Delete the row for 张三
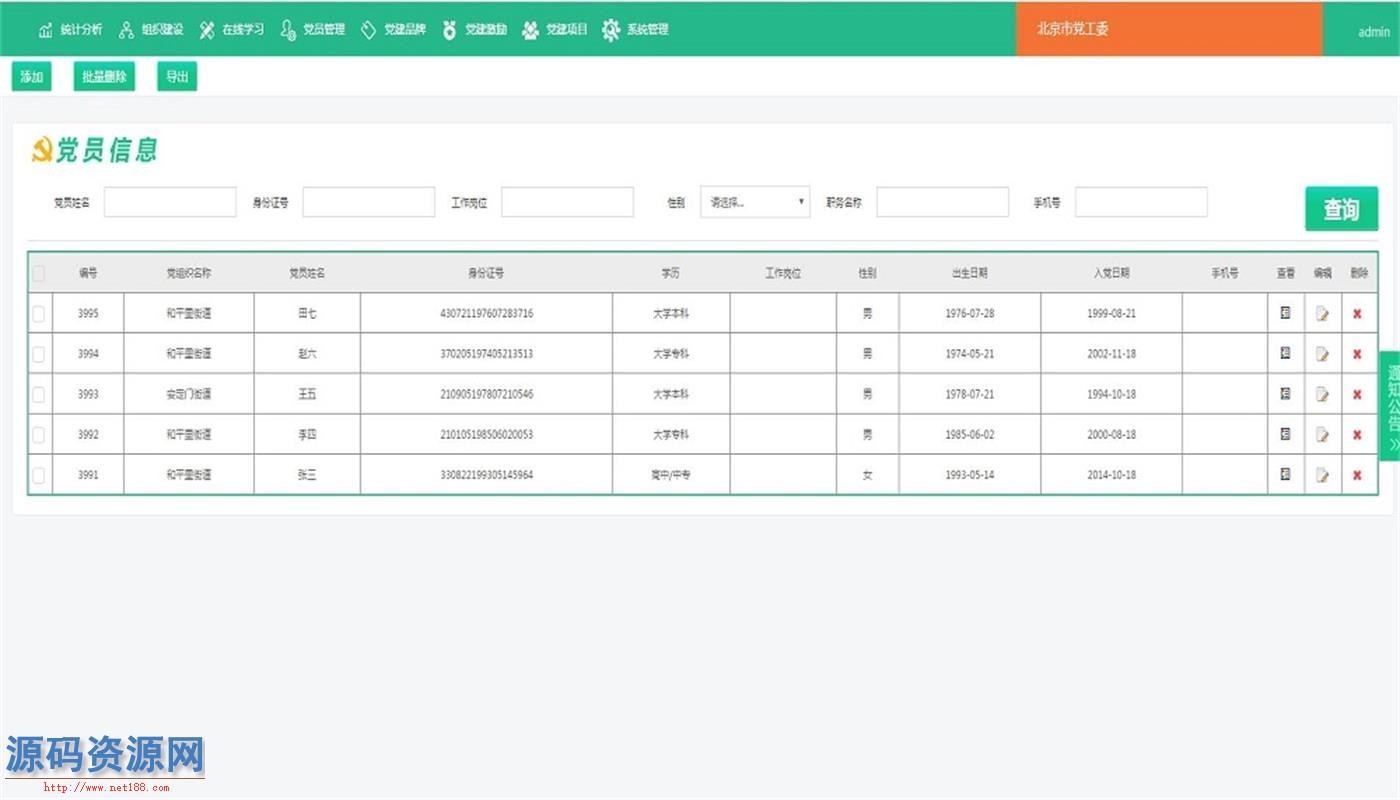This screenshot has width=1400, height=800. click(1357, 475)
